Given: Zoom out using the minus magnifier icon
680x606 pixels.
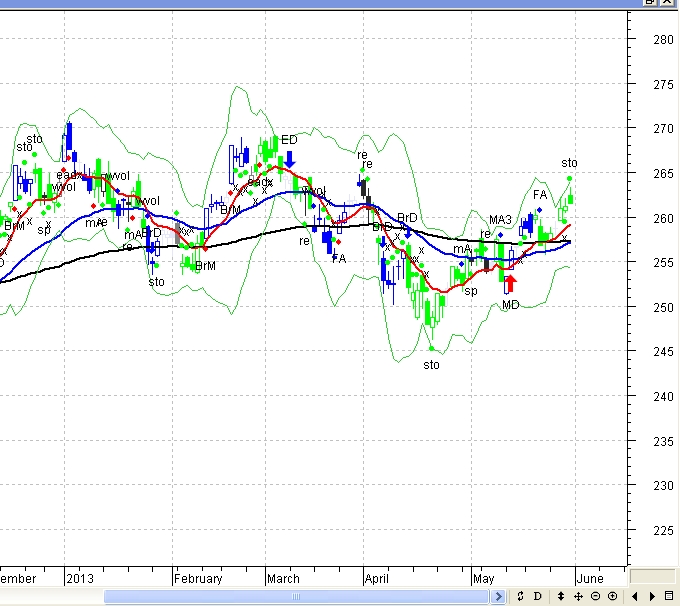Looking at the screenshot, I should coord(595,596).
